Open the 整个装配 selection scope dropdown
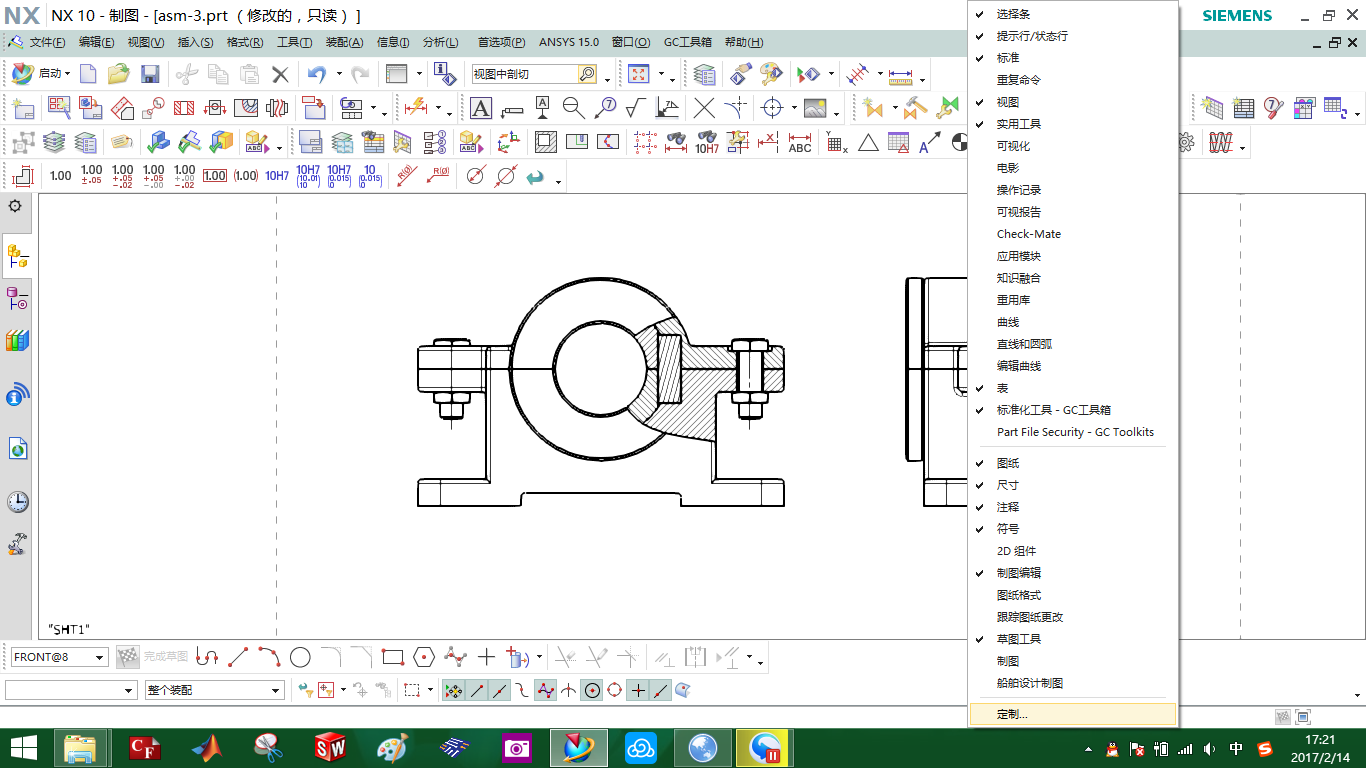 tap(277, 690)
